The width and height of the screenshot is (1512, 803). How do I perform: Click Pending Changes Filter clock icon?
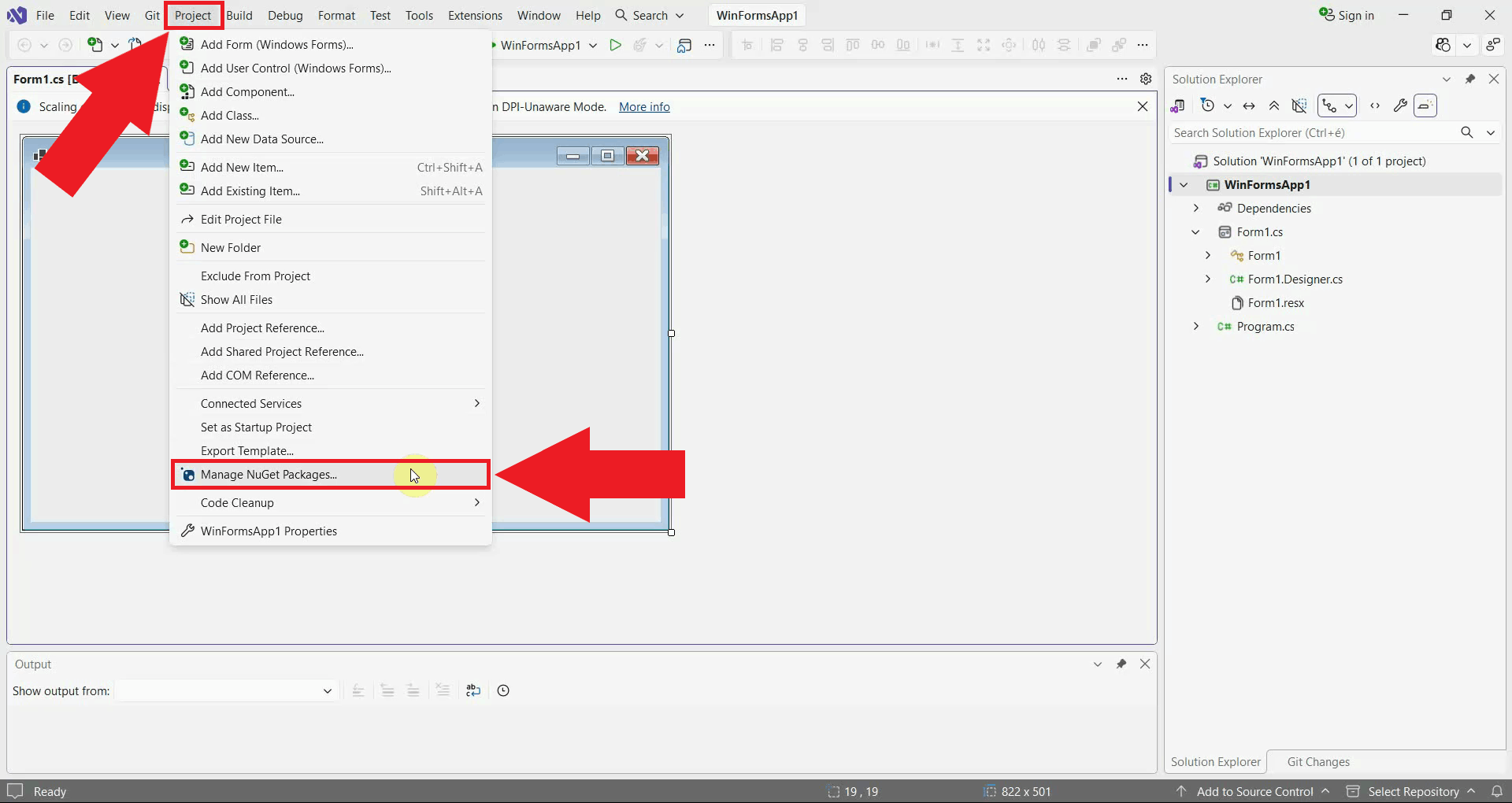[1208, 105]
